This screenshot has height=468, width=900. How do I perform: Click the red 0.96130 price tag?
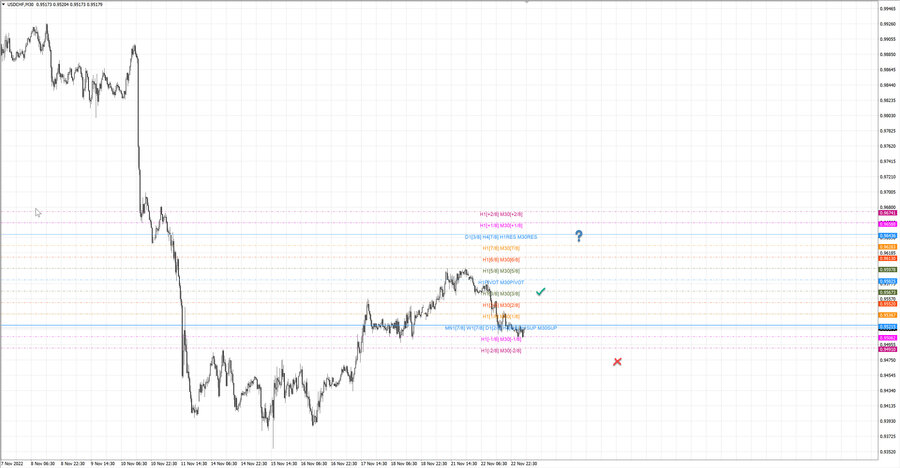(x=888, y=258)
